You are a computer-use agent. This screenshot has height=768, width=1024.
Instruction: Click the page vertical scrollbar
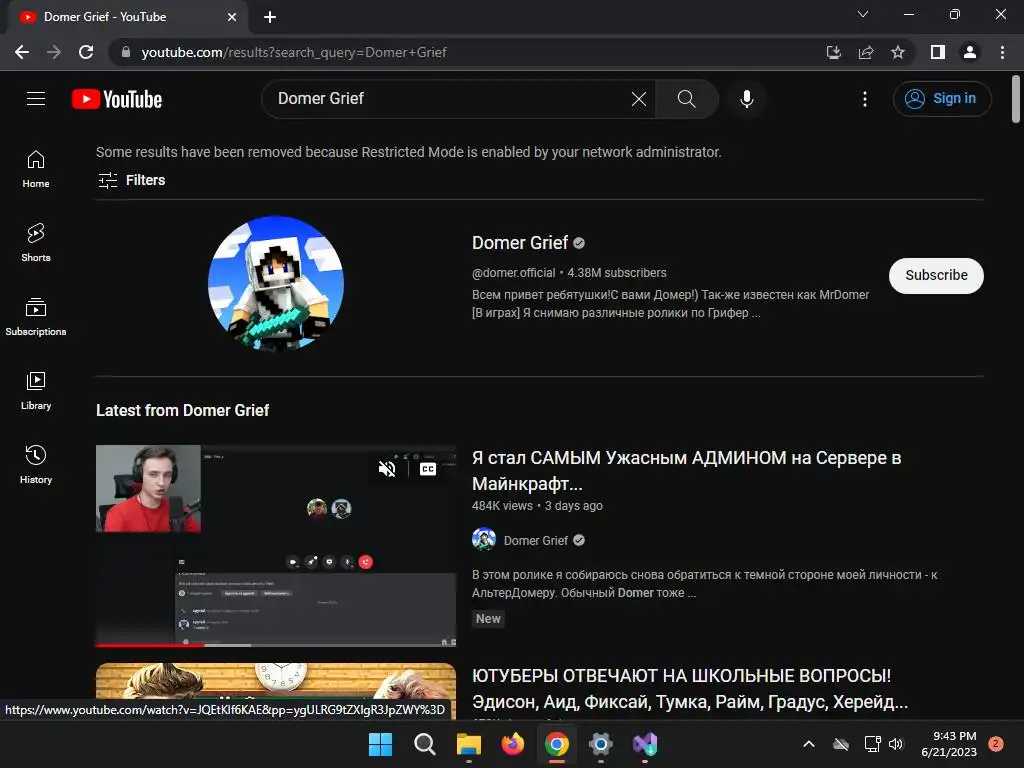pyautogui.click(x=1016, y=99)
